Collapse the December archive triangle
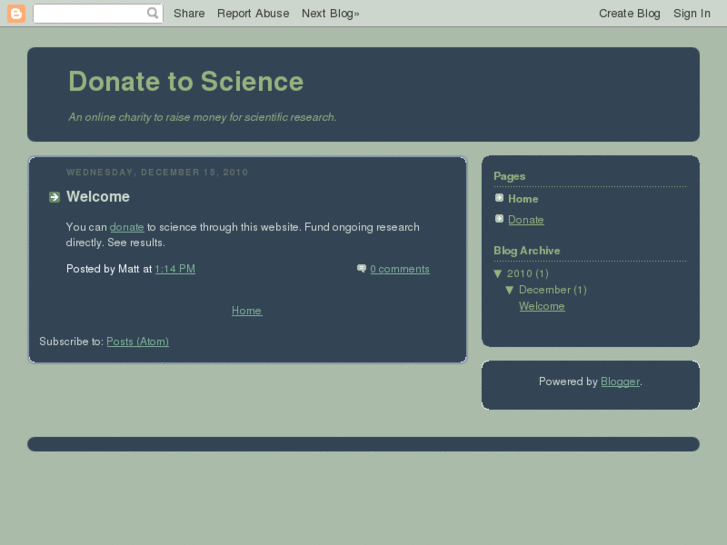 click(510, 290)
